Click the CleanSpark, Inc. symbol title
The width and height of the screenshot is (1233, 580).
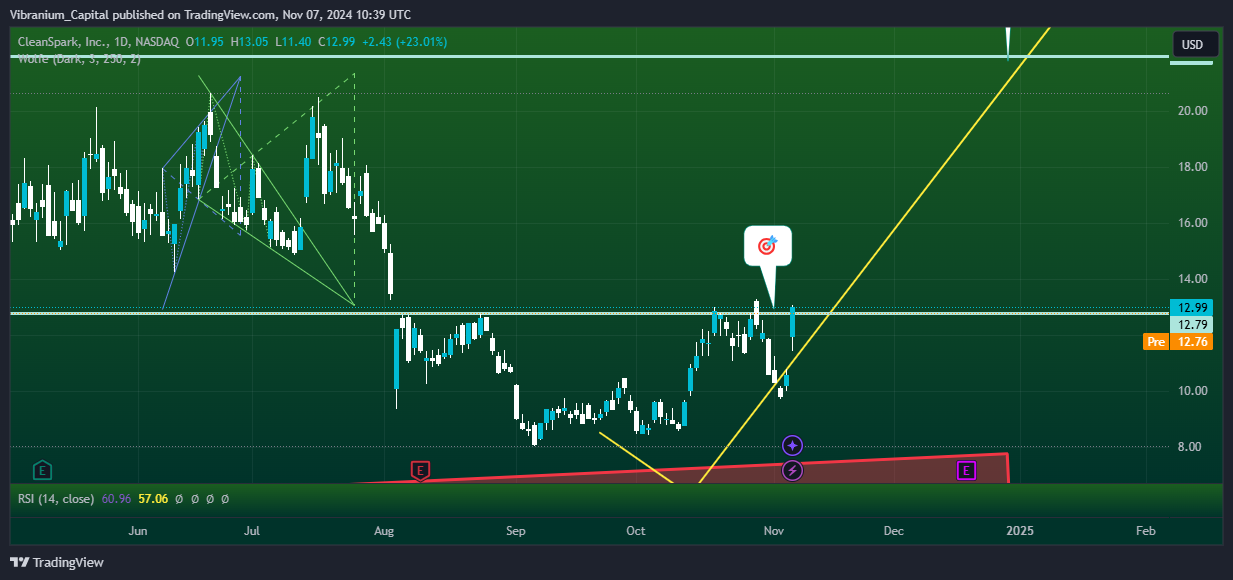61,42
